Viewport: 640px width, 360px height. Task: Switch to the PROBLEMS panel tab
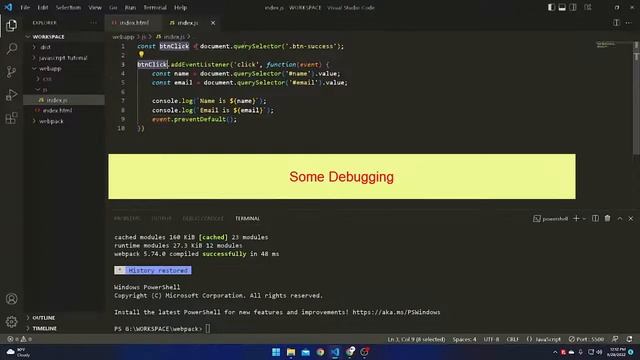pos(127,219)
